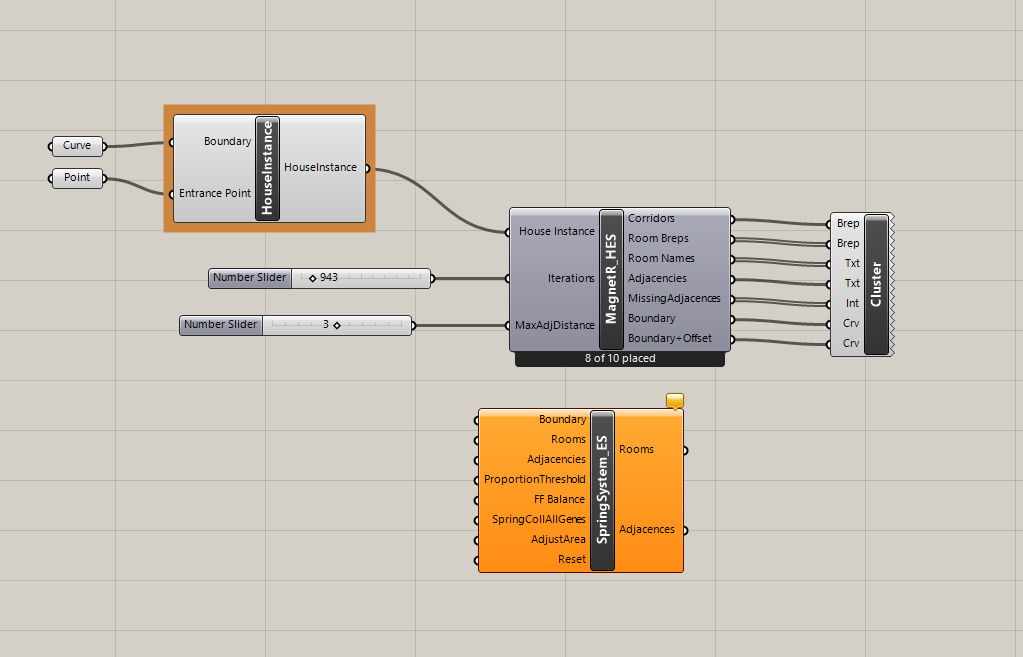
Task: Click the Room Names output label
Action: coord(661,258)
